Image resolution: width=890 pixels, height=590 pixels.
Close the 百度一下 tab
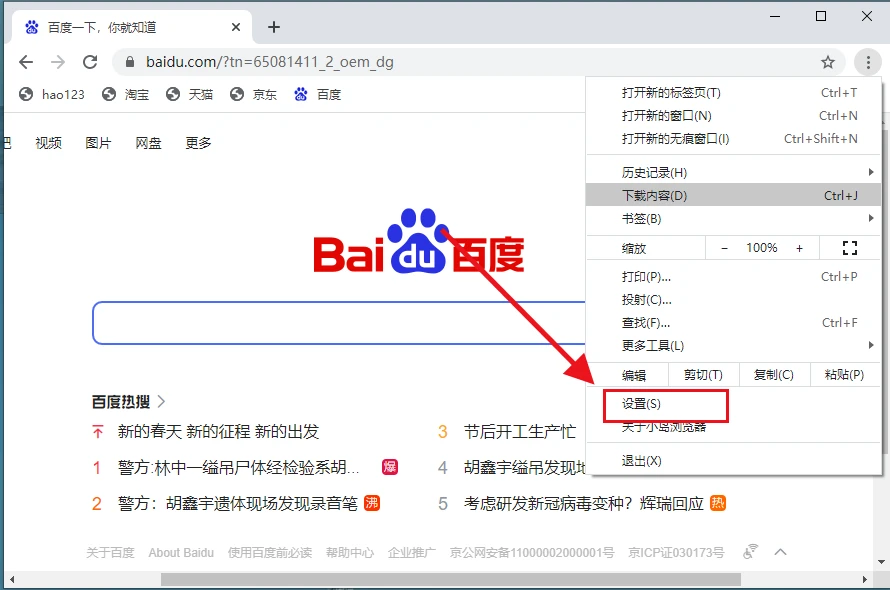click(236, 27)
